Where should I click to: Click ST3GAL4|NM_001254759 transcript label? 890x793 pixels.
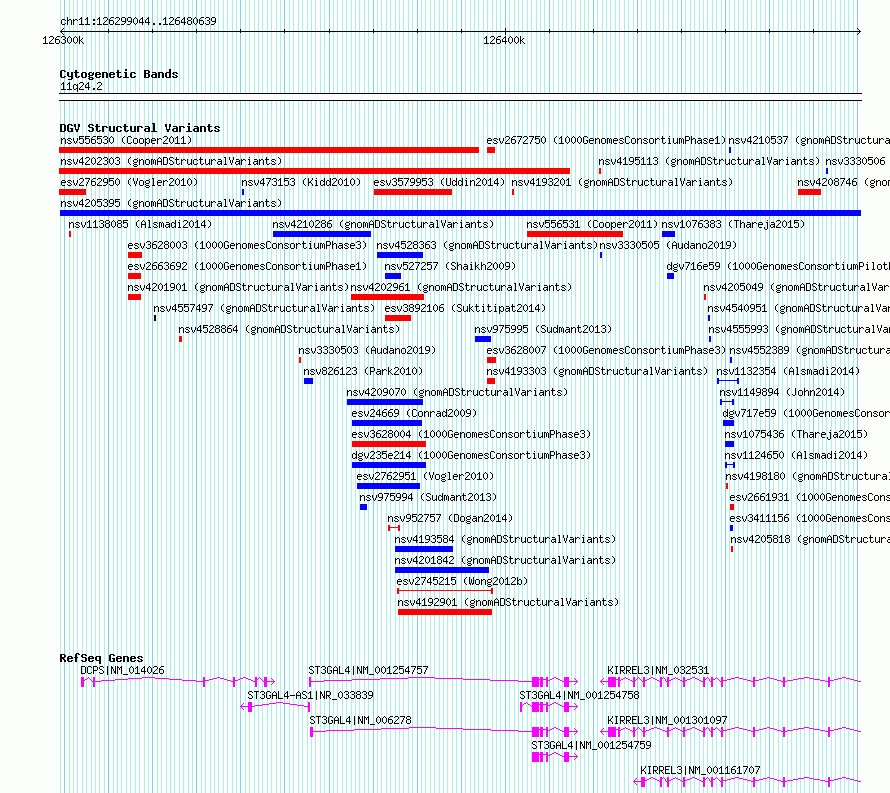591,745
